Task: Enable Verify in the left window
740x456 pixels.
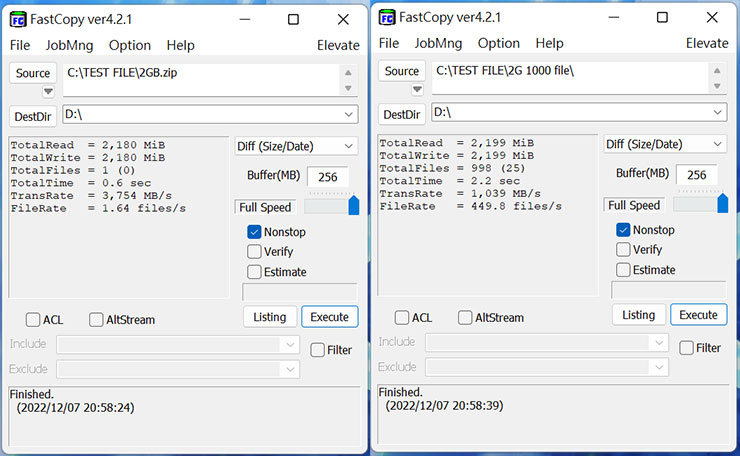Action: click(254, 252)
